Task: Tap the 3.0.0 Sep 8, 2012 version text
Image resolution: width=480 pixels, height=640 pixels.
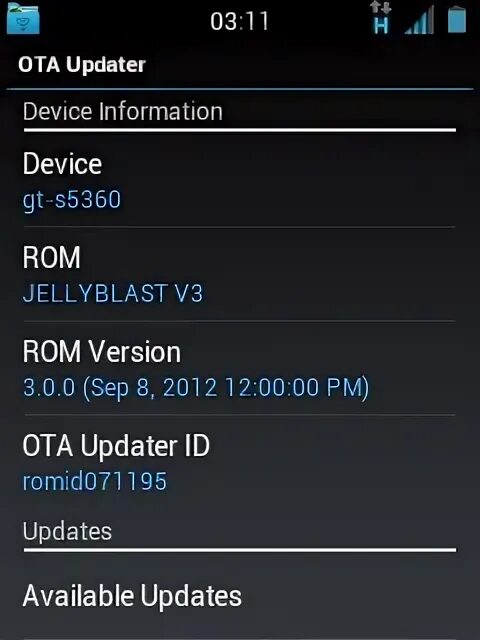Action: pyautogui.click(x=196, y=387)
